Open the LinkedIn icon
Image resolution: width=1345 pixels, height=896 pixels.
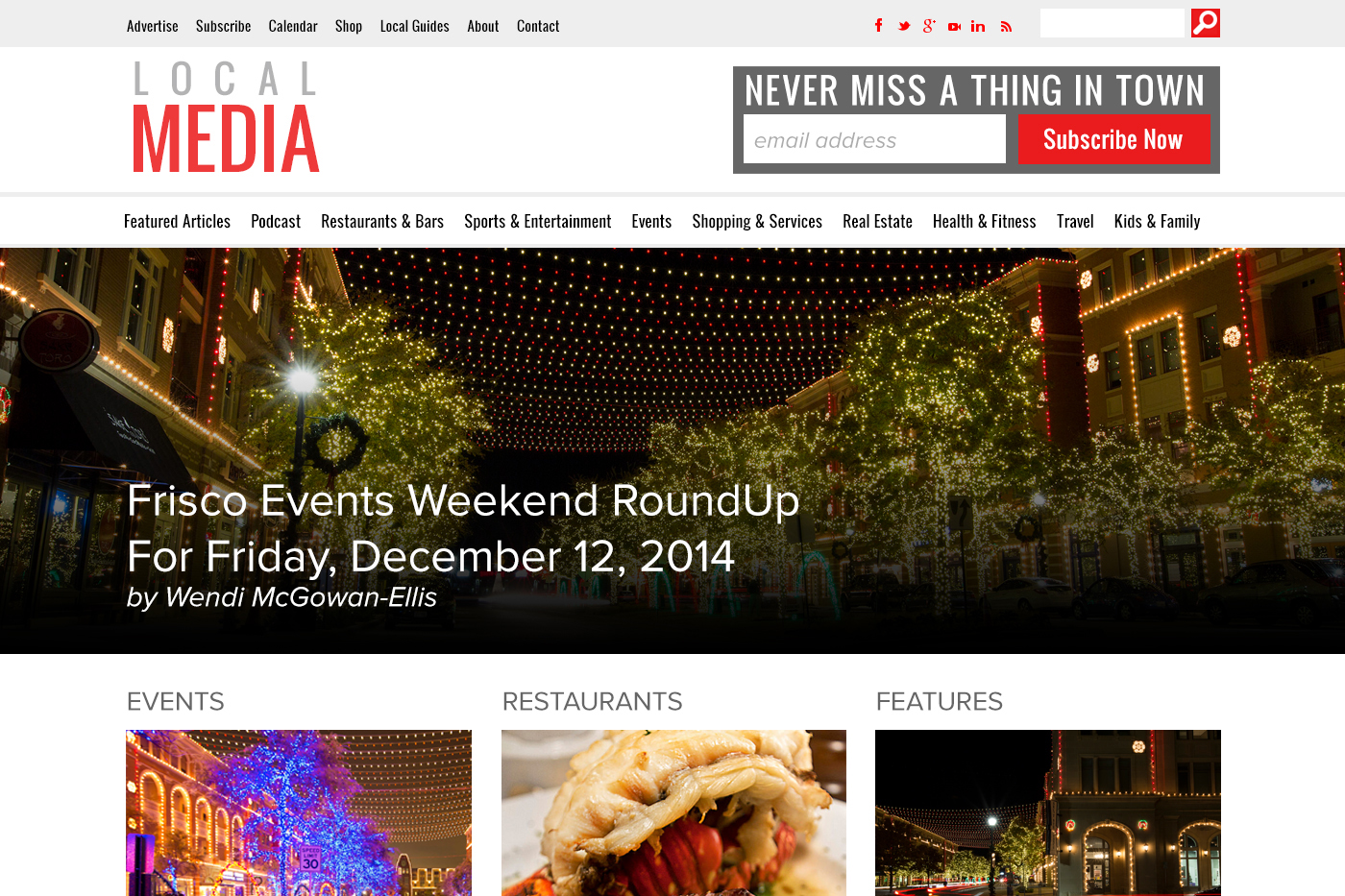pos(978,26)
